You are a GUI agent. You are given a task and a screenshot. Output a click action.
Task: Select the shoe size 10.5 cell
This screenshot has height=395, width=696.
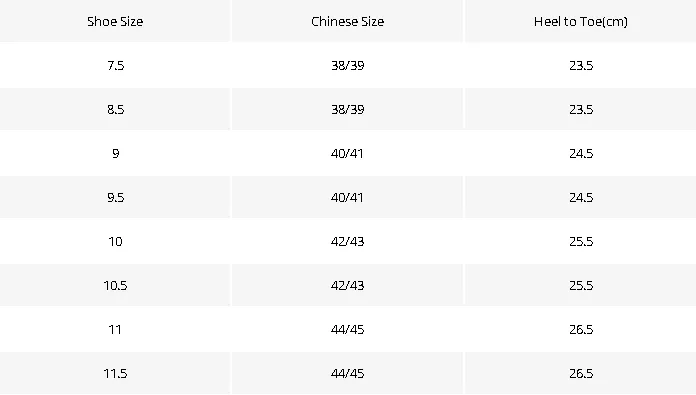pyautogui.click(x=115, y=285)
